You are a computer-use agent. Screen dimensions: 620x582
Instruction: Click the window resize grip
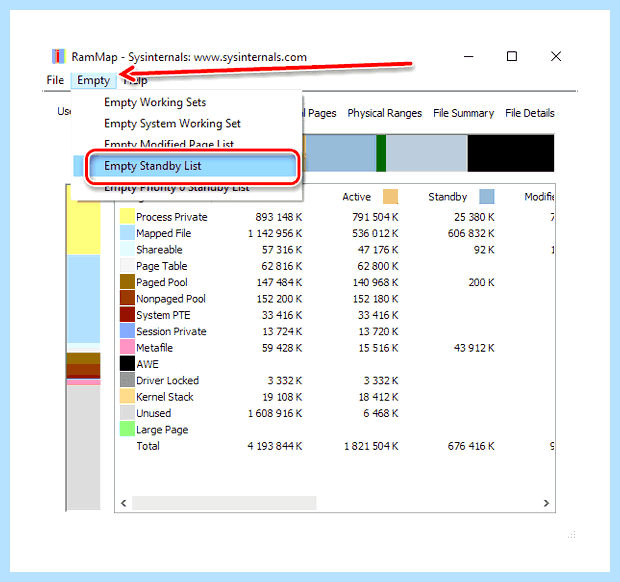tap(572, 535)
